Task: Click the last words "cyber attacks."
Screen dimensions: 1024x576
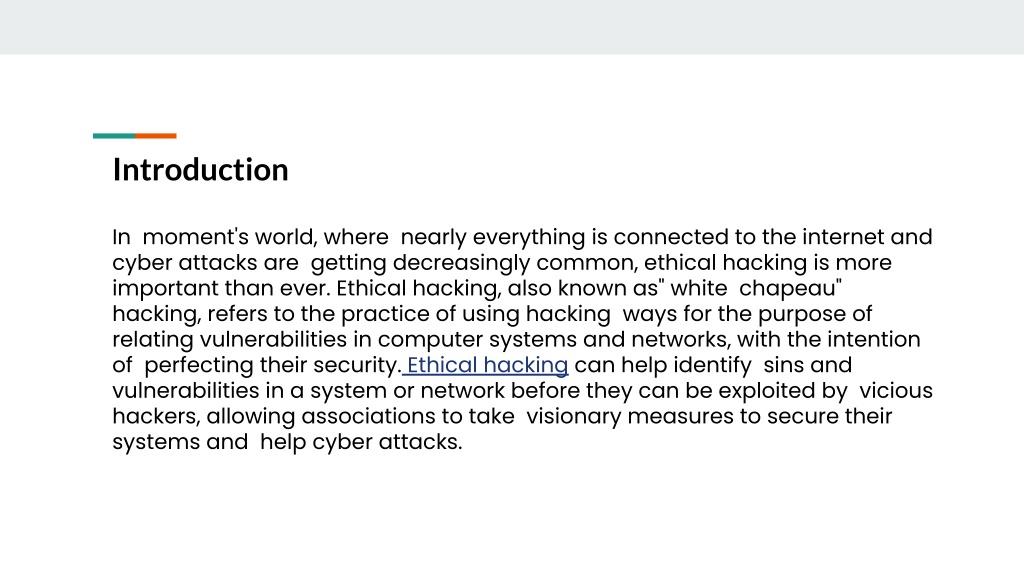Action: [387, 442]
